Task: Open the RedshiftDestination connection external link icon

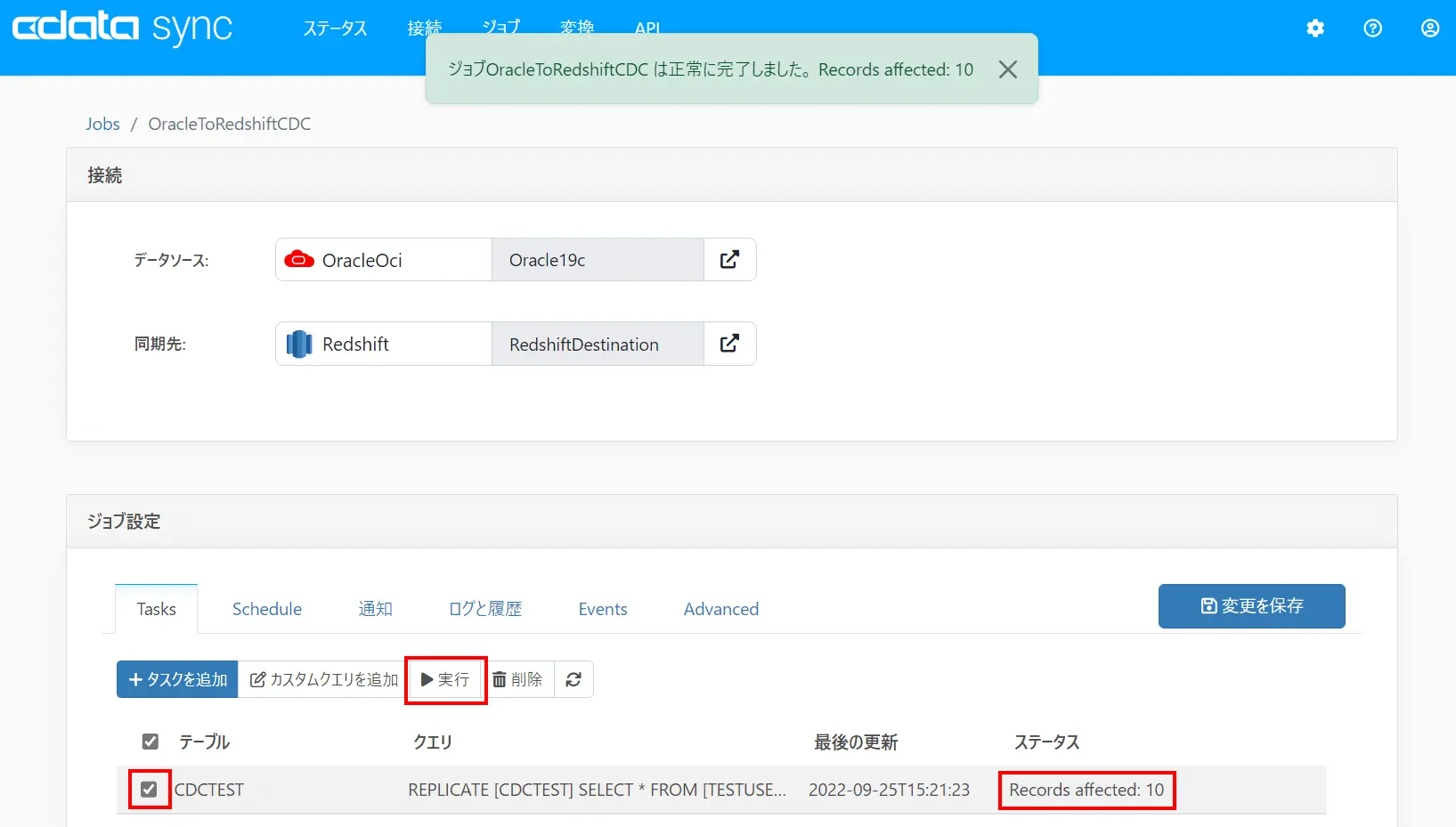Action: point(729,344)
